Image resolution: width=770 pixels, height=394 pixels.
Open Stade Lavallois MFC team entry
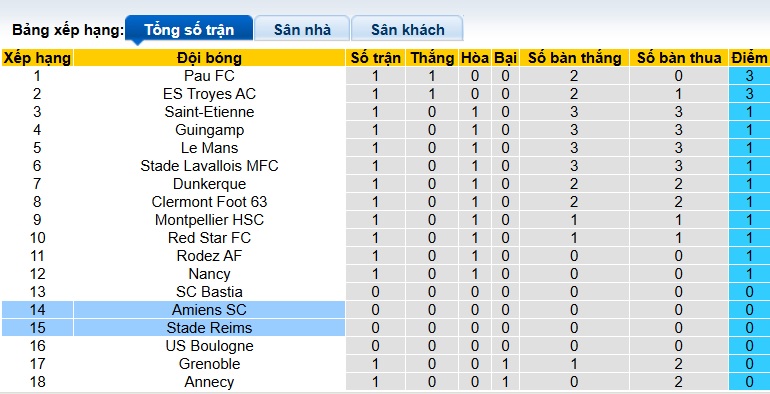pyautogui.click(x=209, y=166)
